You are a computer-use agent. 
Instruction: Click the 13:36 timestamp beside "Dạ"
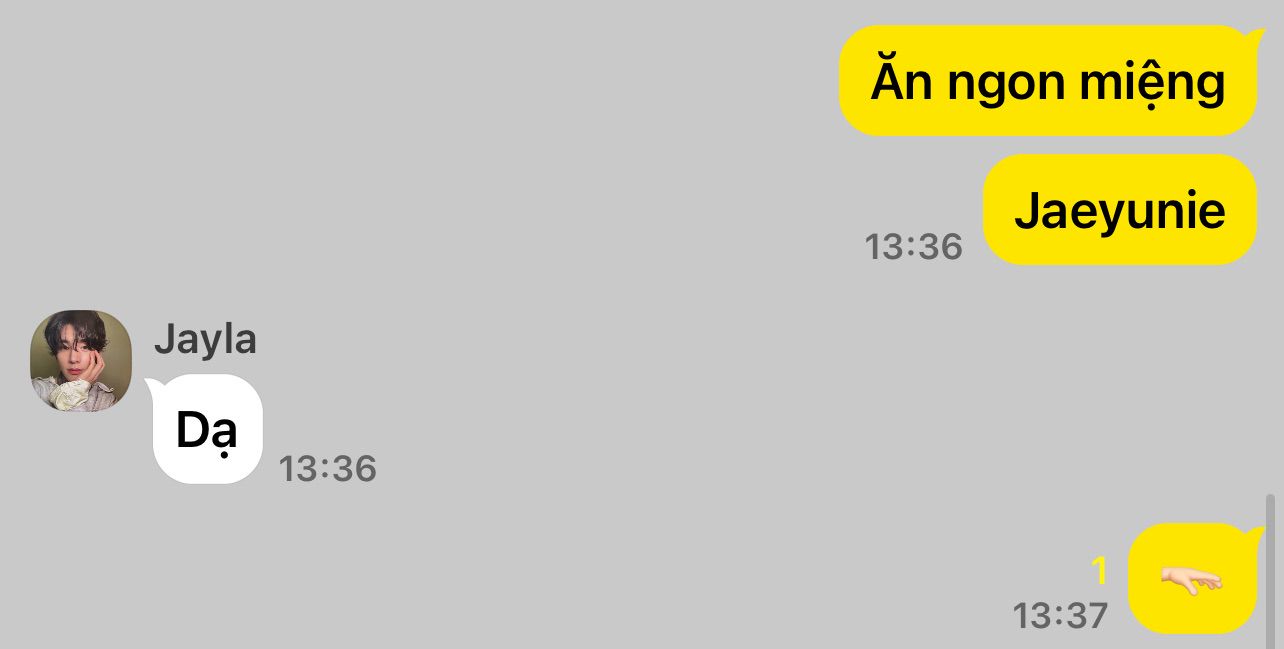tap(327, 468)
